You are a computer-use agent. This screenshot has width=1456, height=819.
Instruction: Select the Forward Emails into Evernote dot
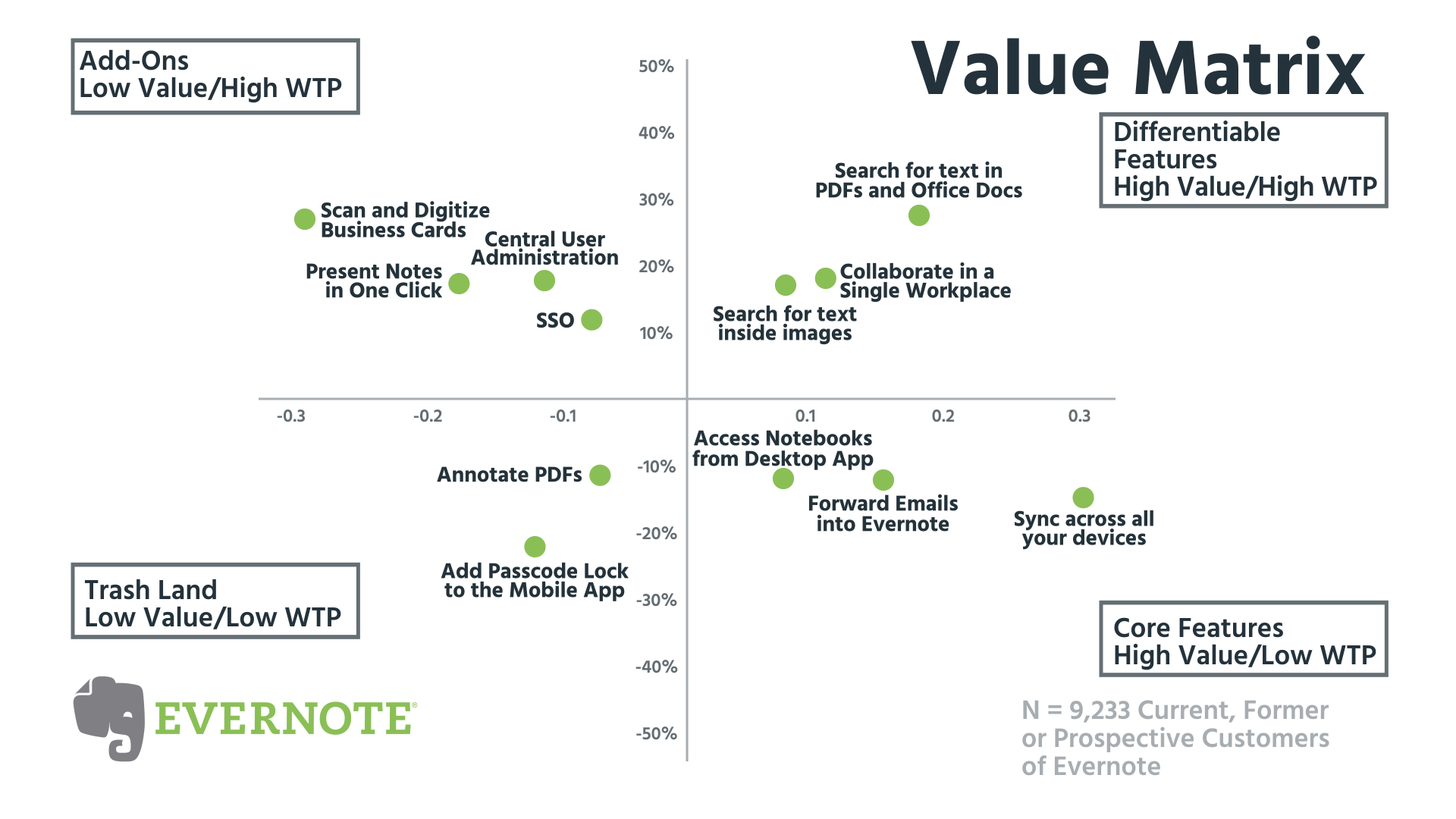[883, 480]
